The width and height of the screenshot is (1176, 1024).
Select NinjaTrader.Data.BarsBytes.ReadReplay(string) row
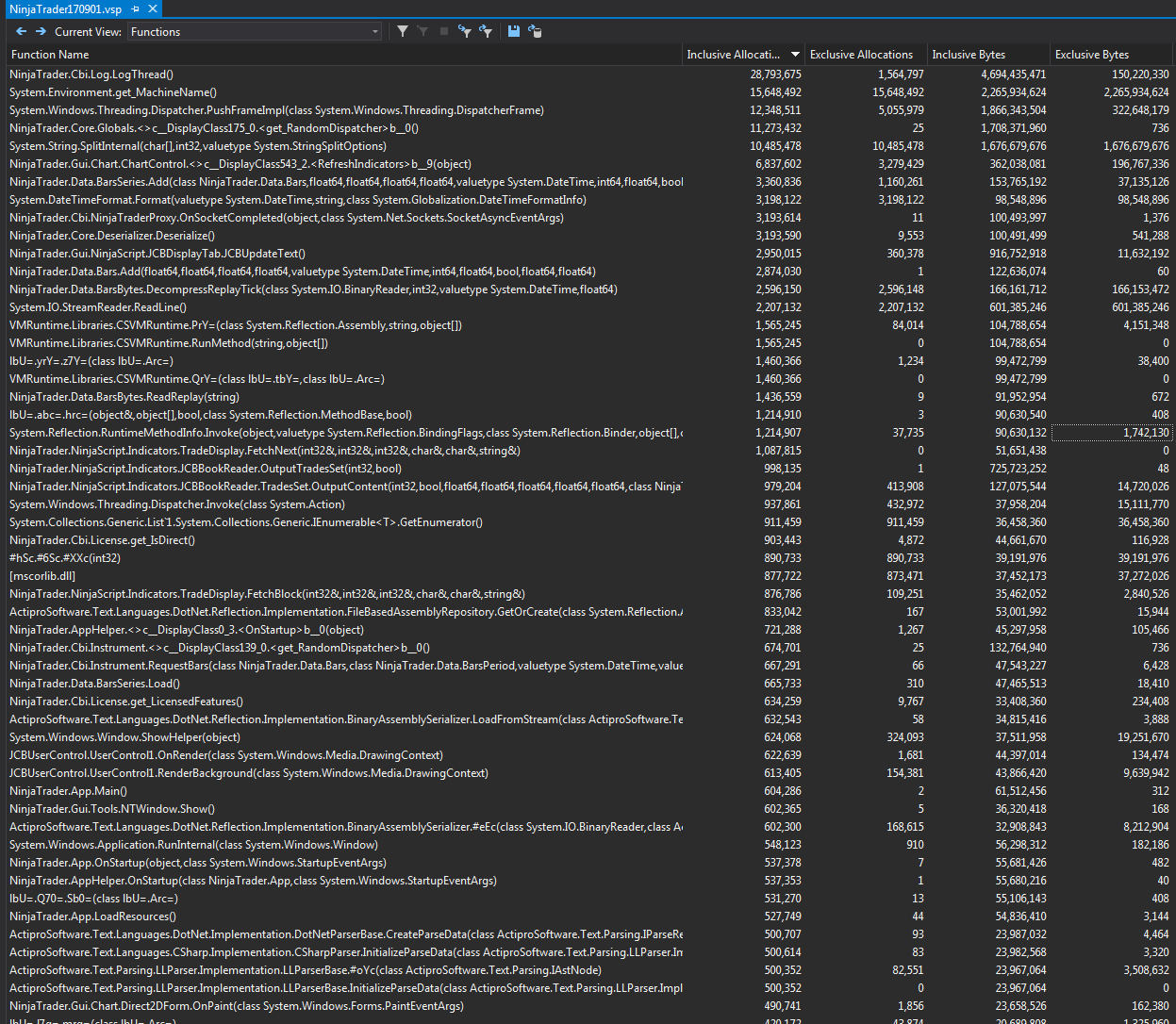pyautogui.click(x=588, y=397)
